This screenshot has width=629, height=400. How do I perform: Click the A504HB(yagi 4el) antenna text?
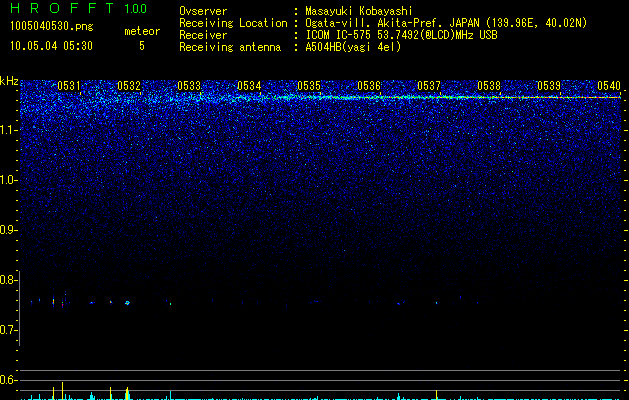click(353, 47)
